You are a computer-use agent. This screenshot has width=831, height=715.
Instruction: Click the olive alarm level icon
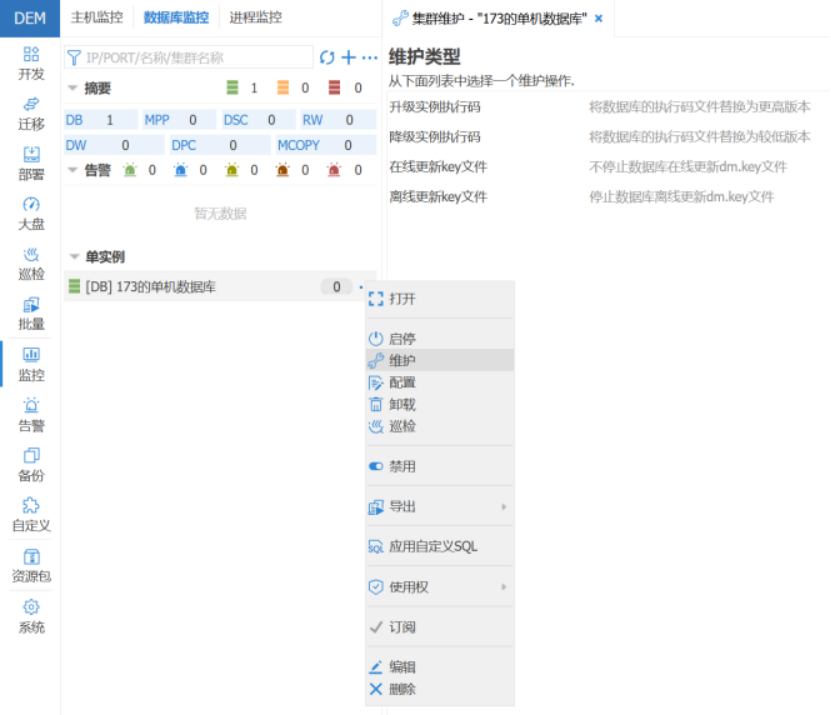click(x=232, y=170)
